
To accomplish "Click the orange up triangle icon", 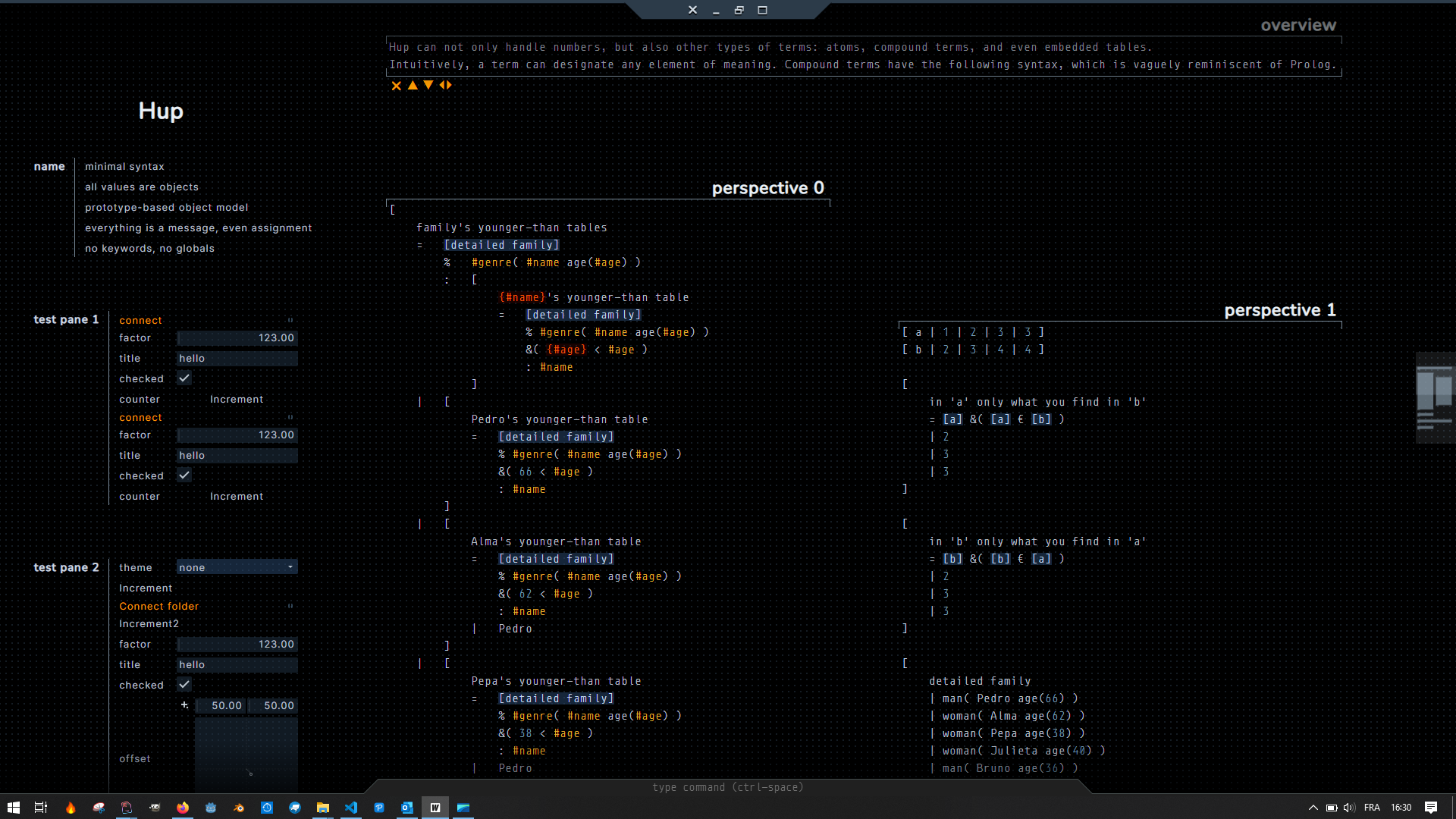I will (413, 86).
